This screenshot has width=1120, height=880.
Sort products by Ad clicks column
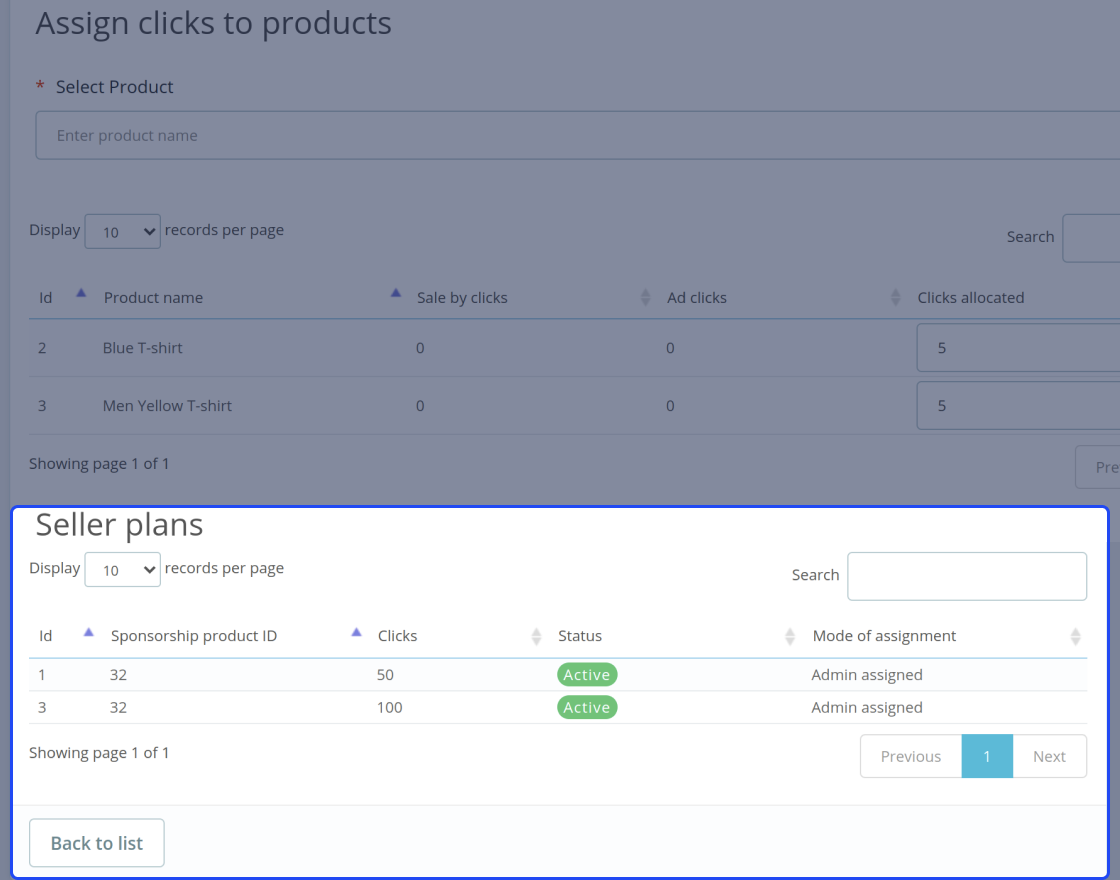783,297
